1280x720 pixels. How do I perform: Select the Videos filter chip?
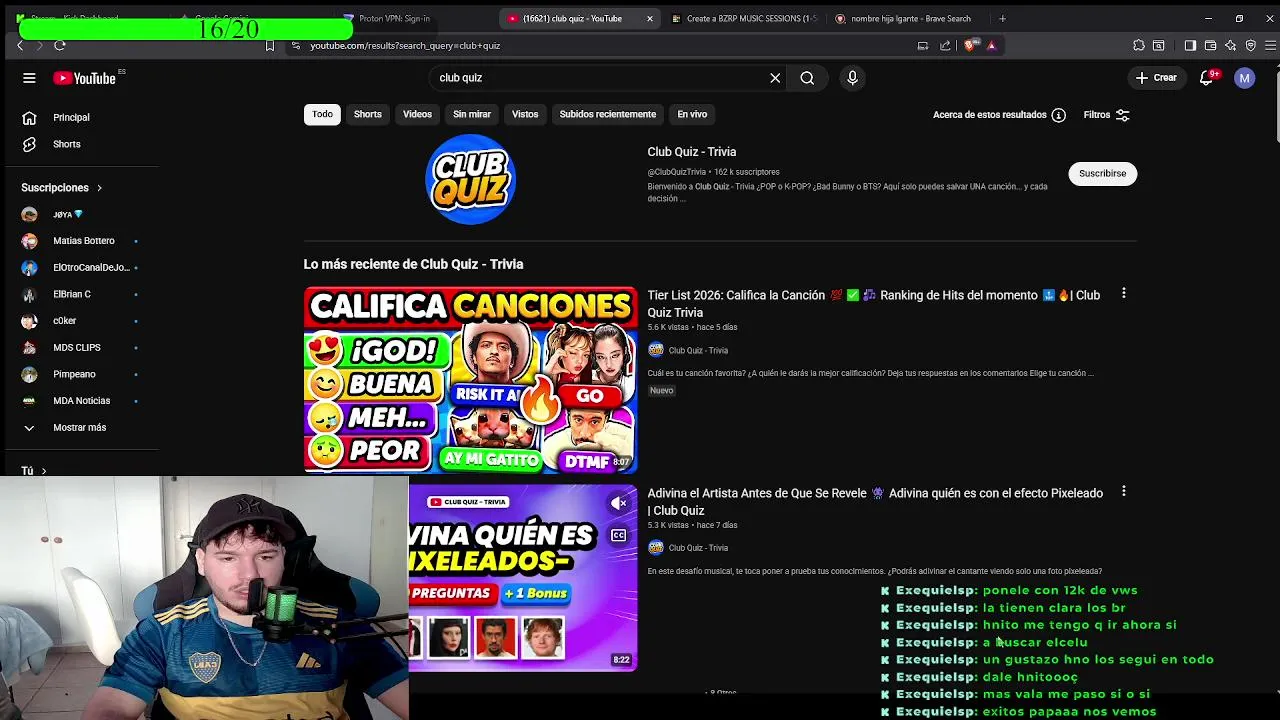click(x=417, y=114)
